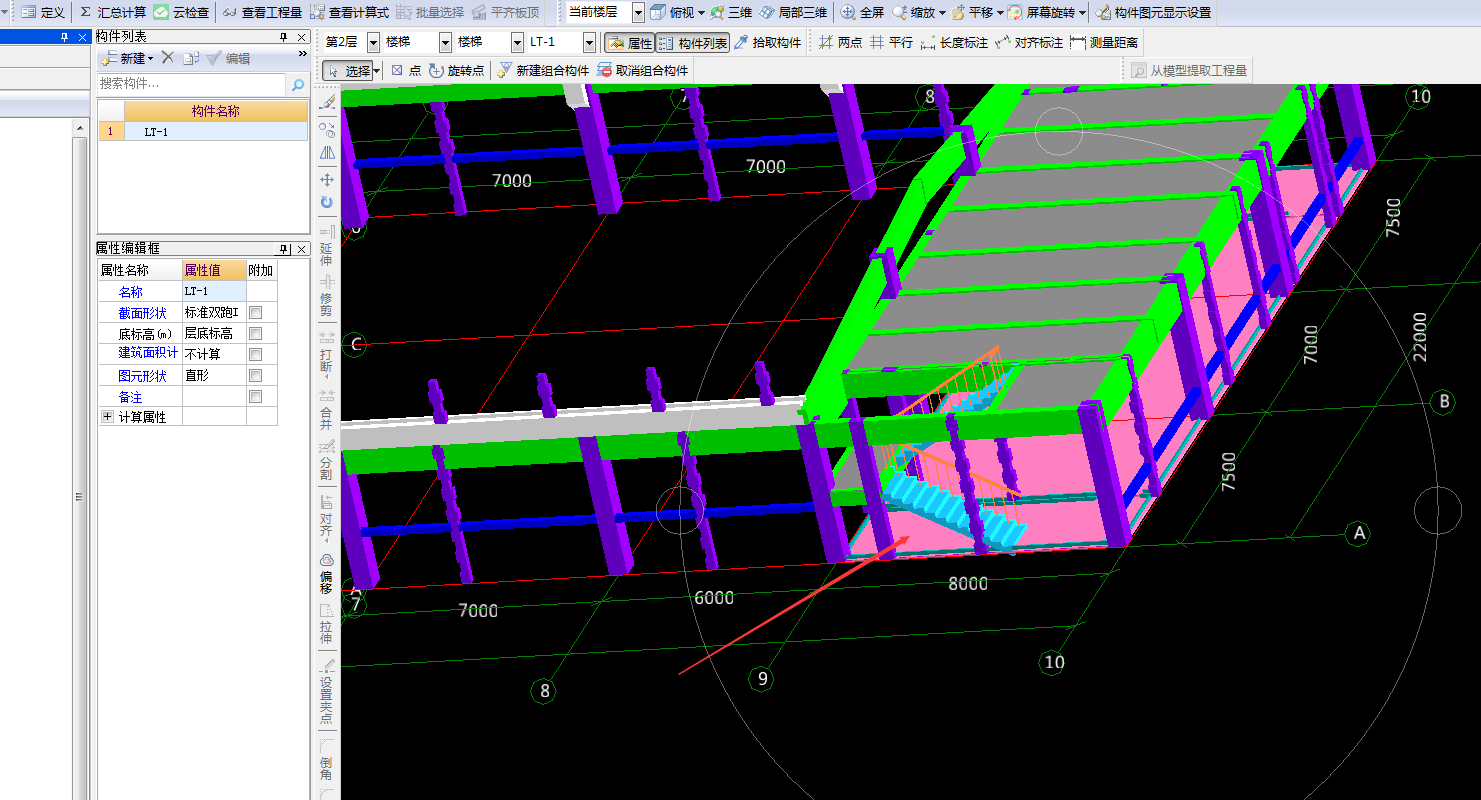This screenshot has height=800, width=1481.
Task: Check the 附加 box for 截面形状
Action: (255, 313)
